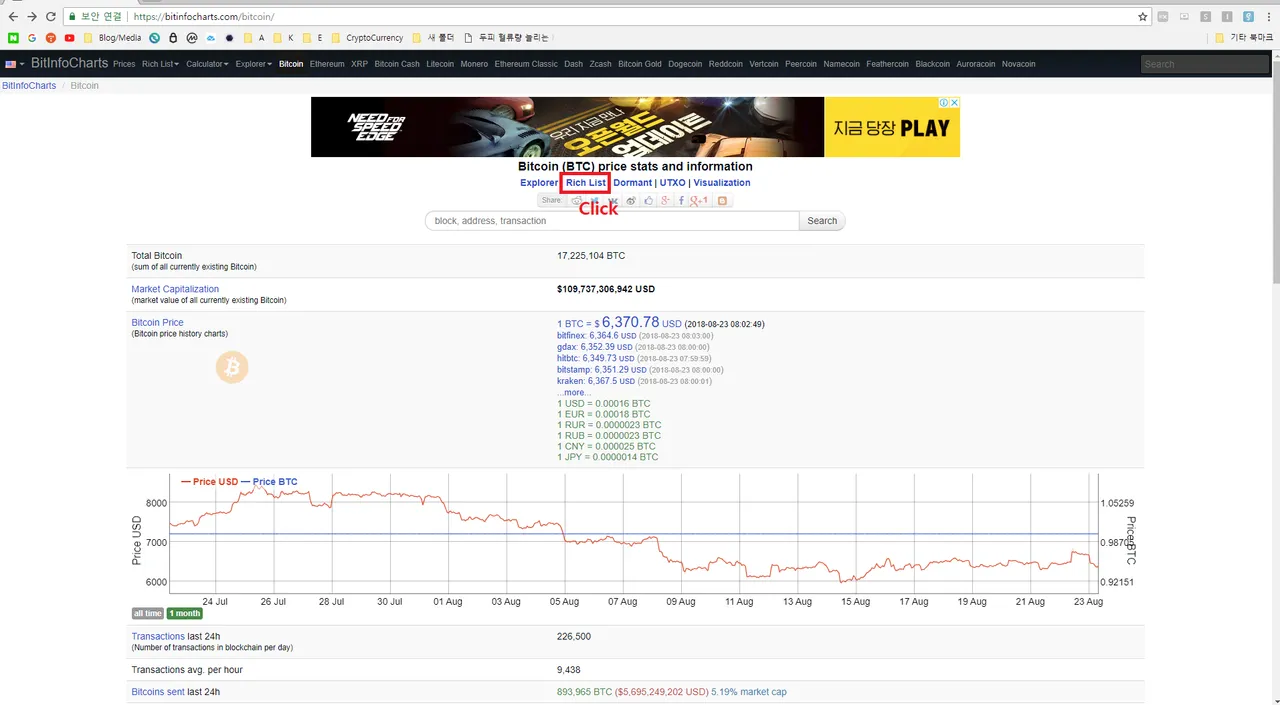The height and width of the screenshot is (705, 1280).
Task: Expand the Calculator navbar dropdown
Action: 207,64
